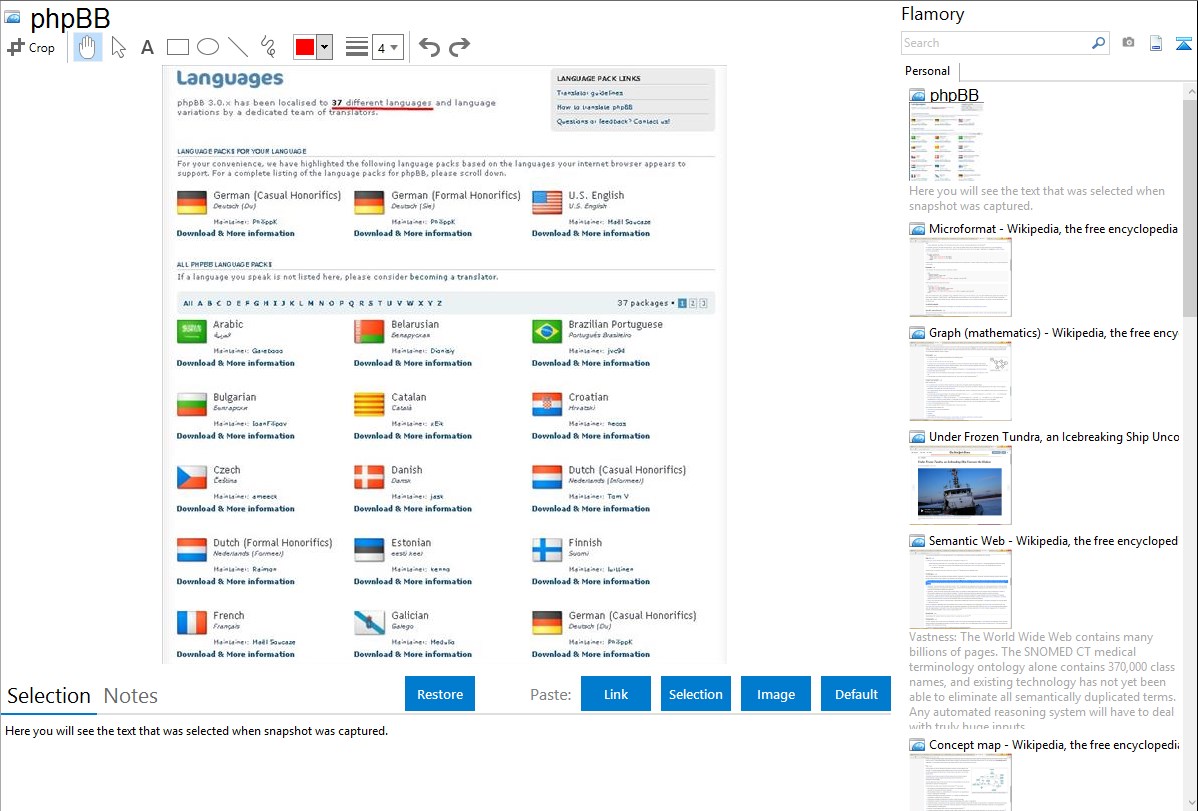
Task: Switch to the Notes tab
Action: click(x=131, y=696)
